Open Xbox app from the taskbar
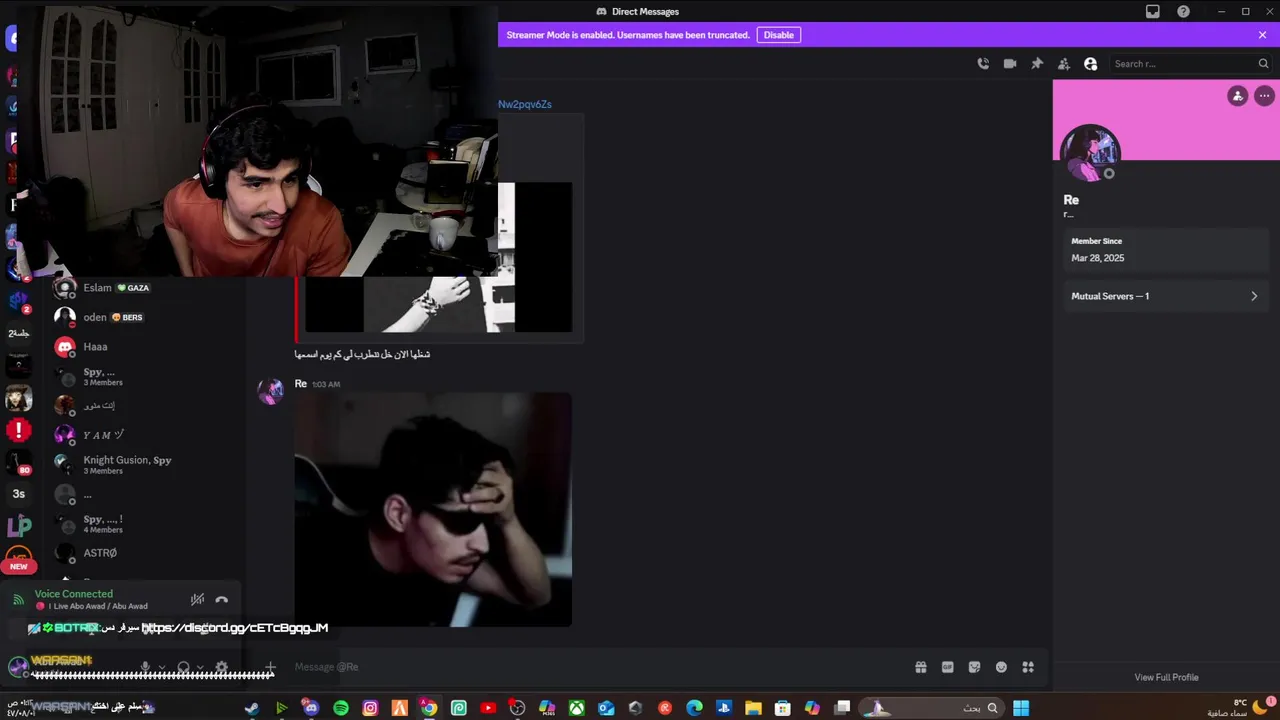 577,708
